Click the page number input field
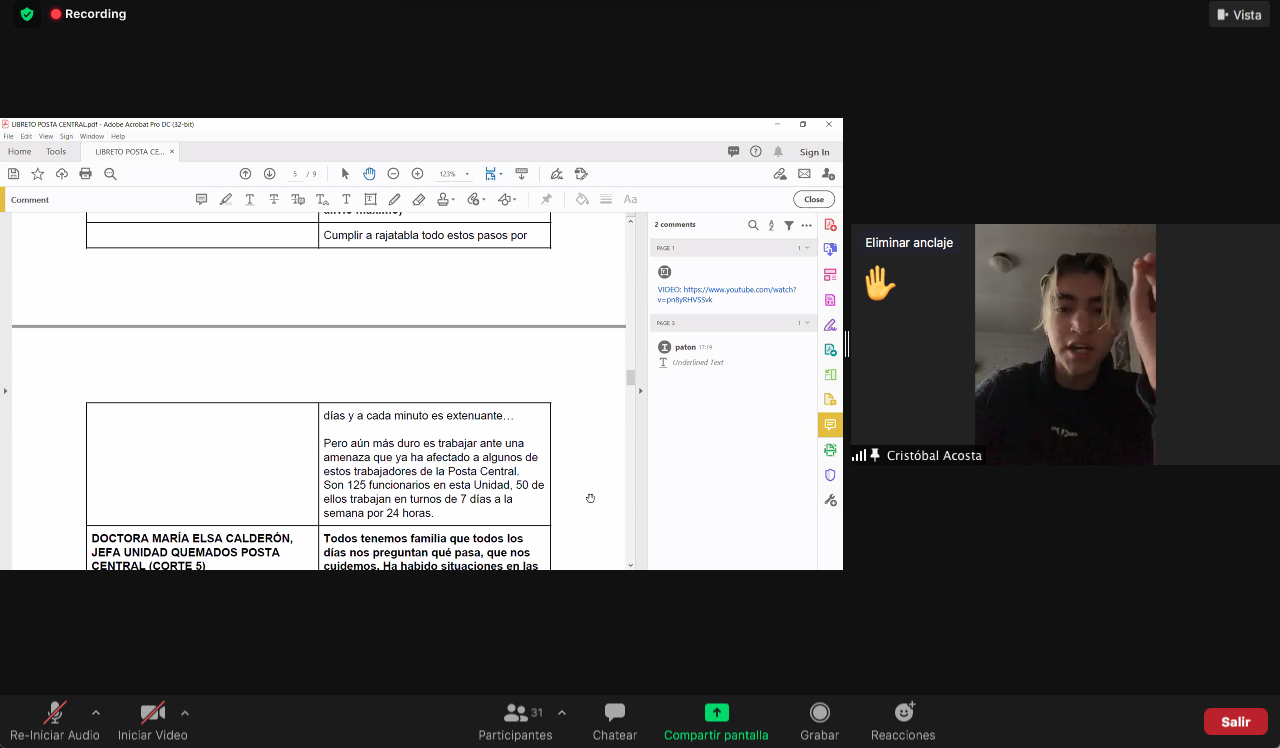1280x748 pixels. [296, 174]
